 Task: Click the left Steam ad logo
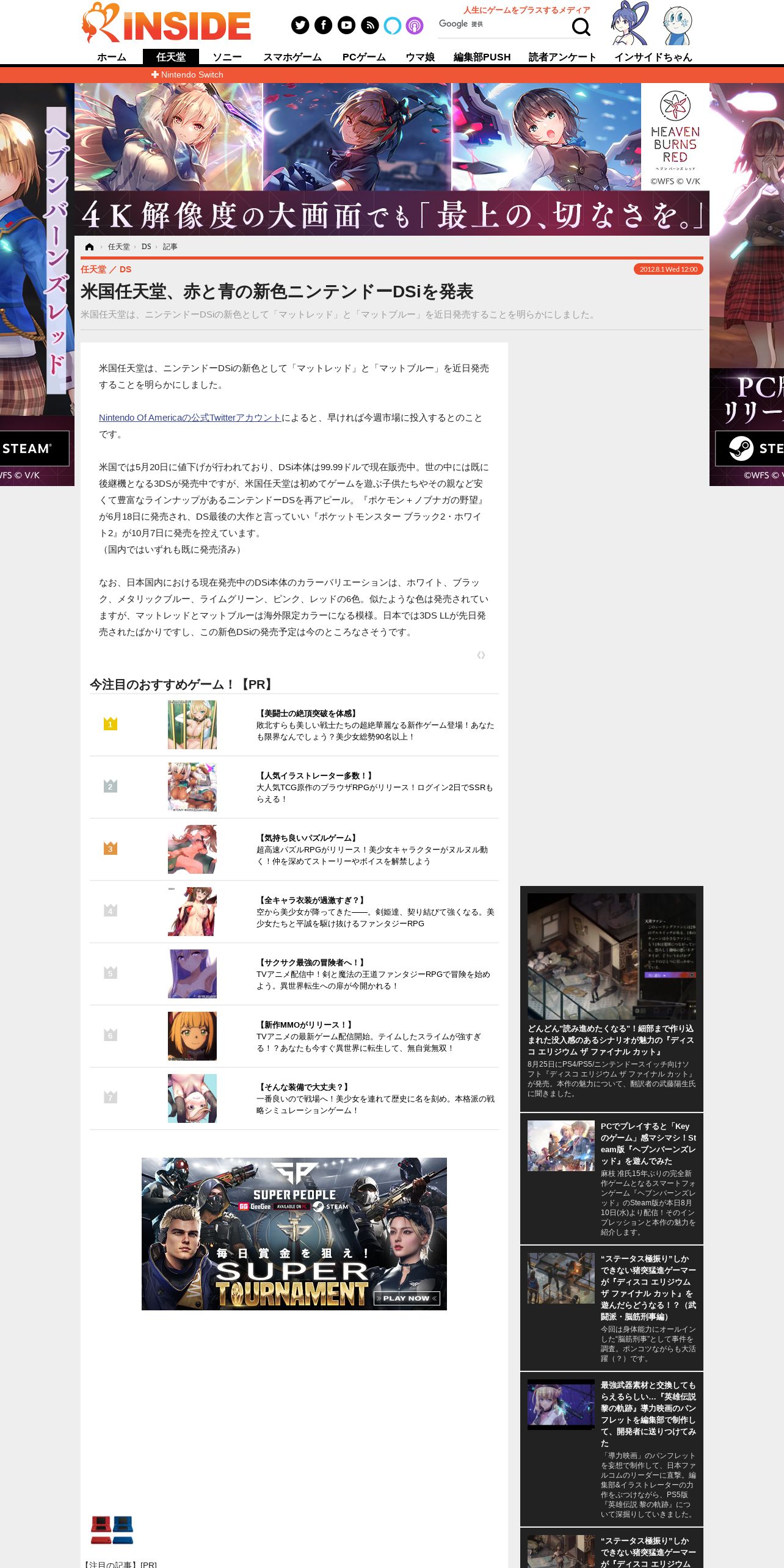[x=34, y=448]
